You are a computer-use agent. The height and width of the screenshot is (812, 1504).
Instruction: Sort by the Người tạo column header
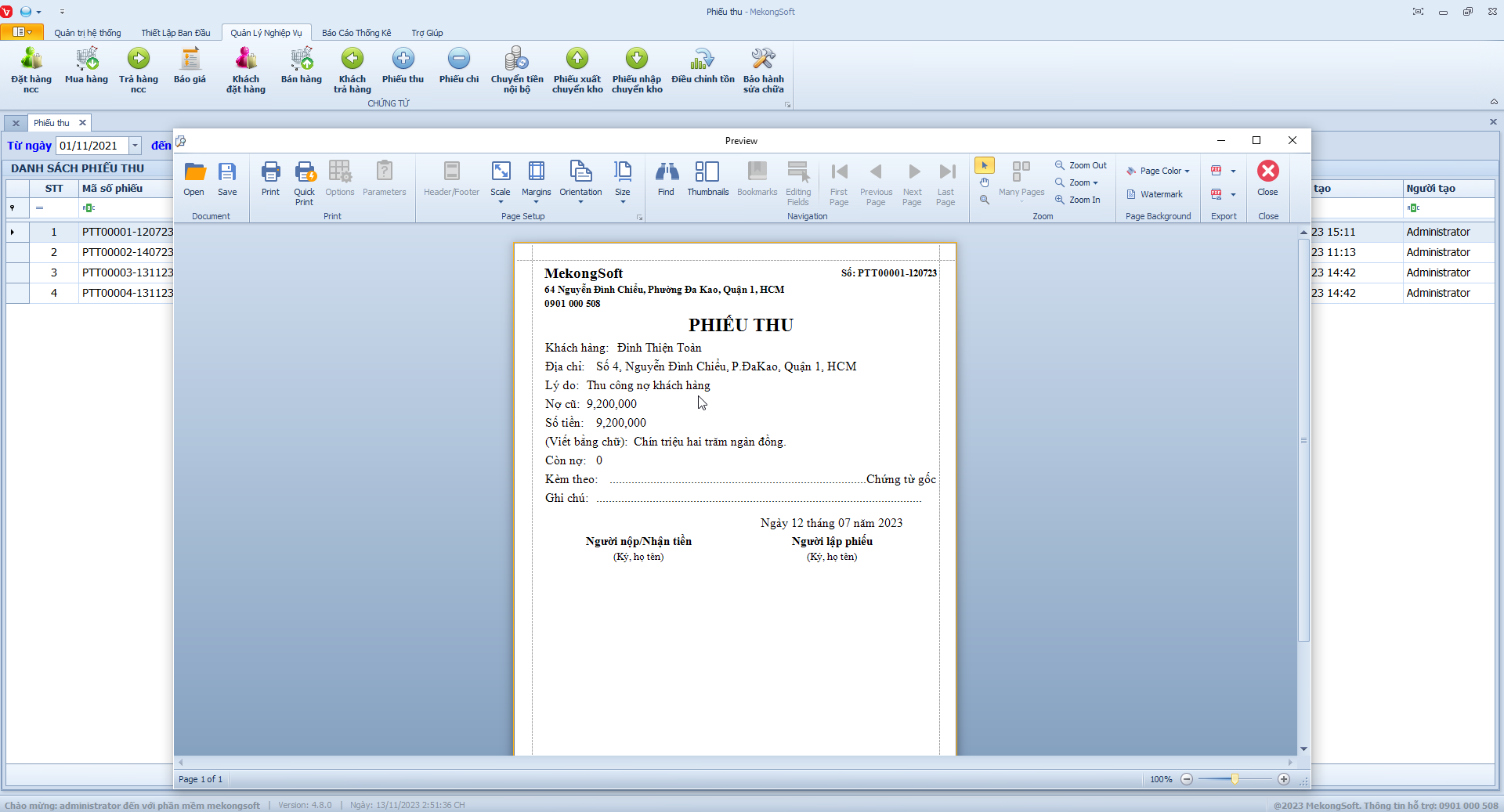(x=1448, y=189)
